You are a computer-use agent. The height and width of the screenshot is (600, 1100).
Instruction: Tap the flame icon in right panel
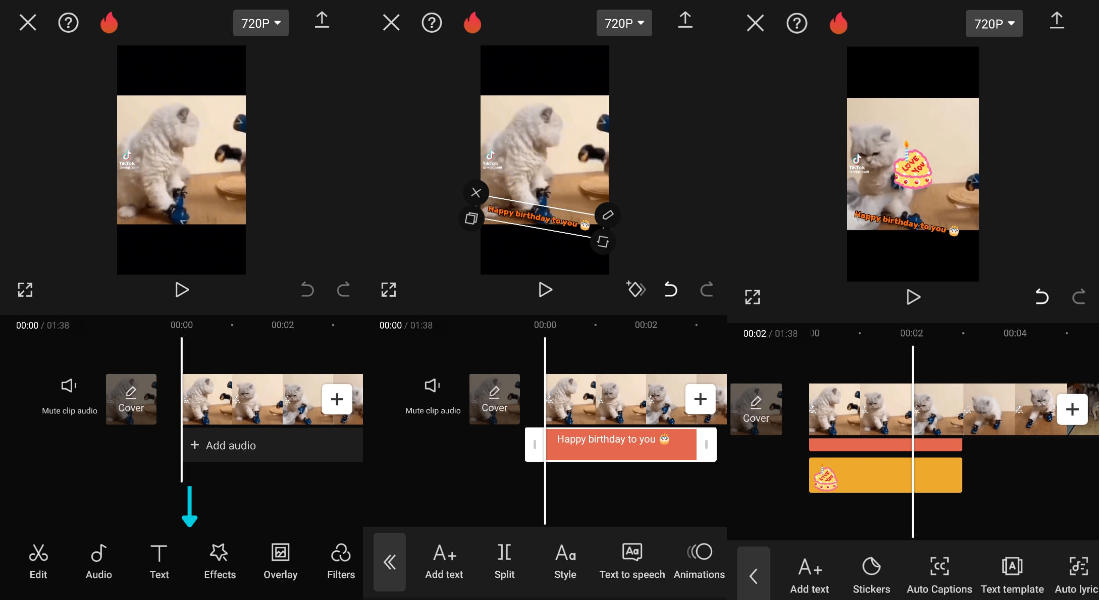coord(838,24)
